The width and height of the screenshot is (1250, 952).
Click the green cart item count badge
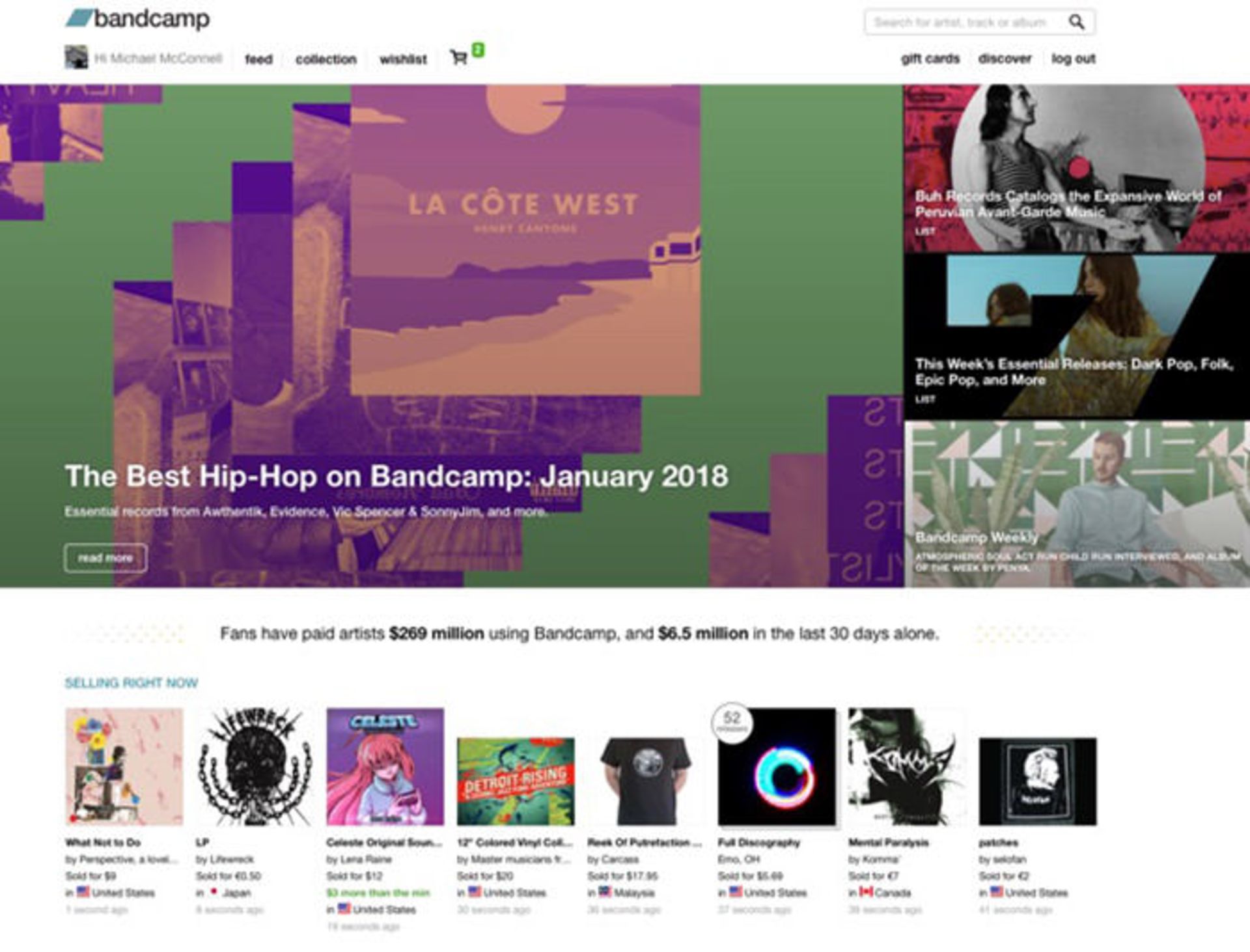pyautogui.click(x=478, y=49)
